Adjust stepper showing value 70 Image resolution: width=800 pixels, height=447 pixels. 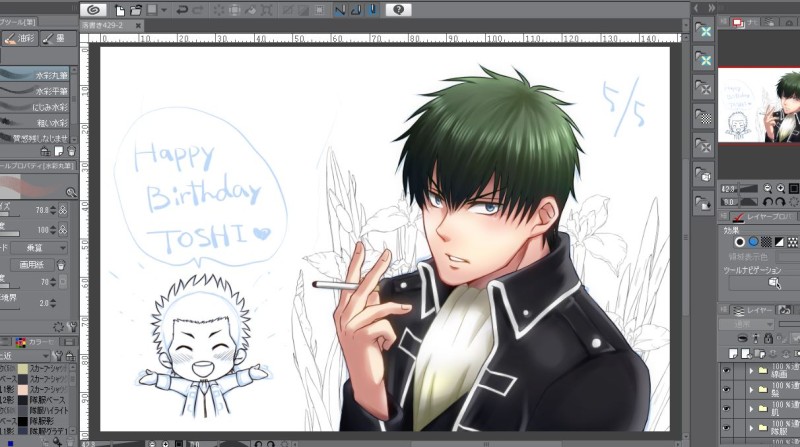pyautogui.click(x=53, y=282)
